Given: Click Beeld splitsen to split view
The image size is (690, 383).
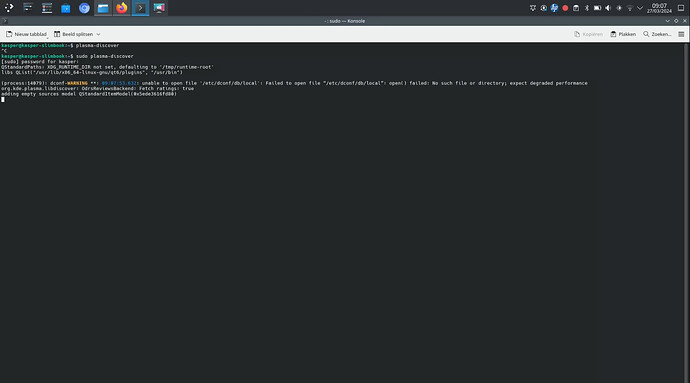Looking at the screenshot, I should coord(73,34).
